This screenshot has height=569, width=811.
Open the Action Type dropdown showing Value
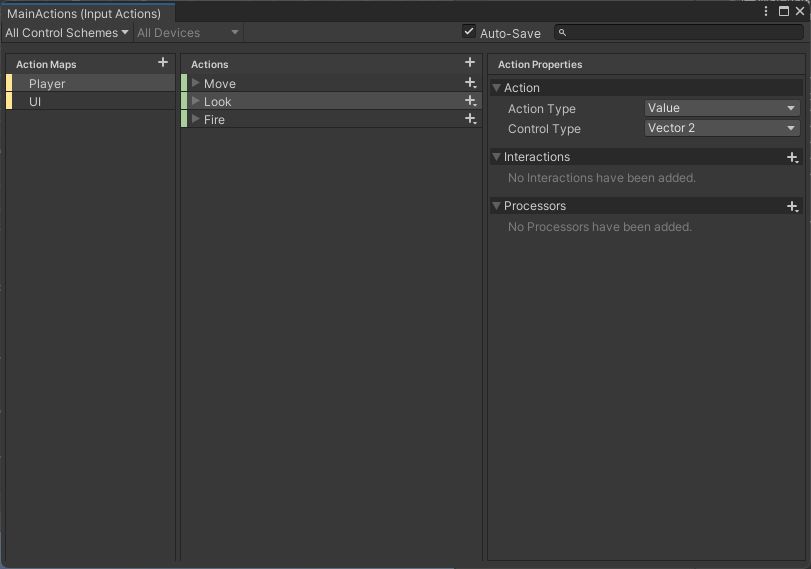(x=722, y=108)
